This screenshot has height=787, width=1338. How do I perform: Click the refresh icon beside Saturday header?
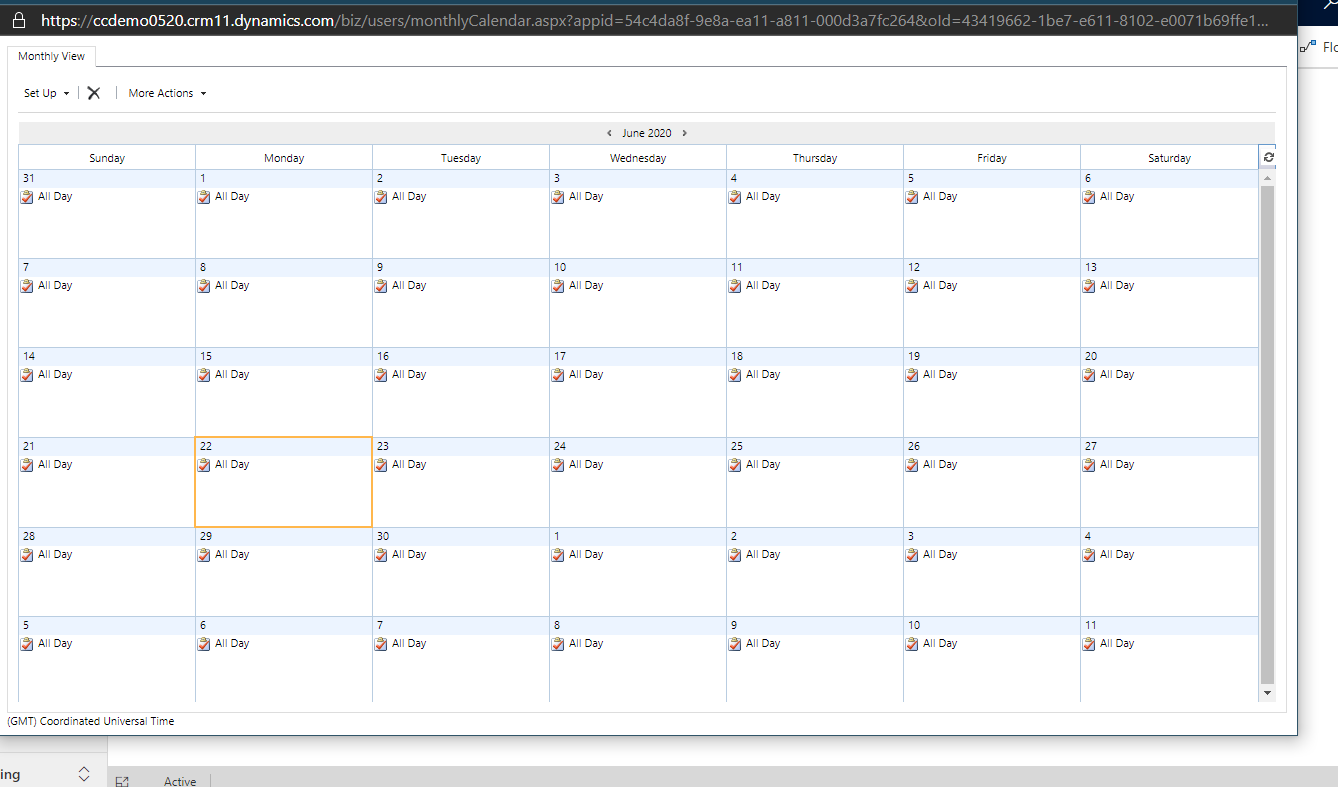click(1268, 158)
